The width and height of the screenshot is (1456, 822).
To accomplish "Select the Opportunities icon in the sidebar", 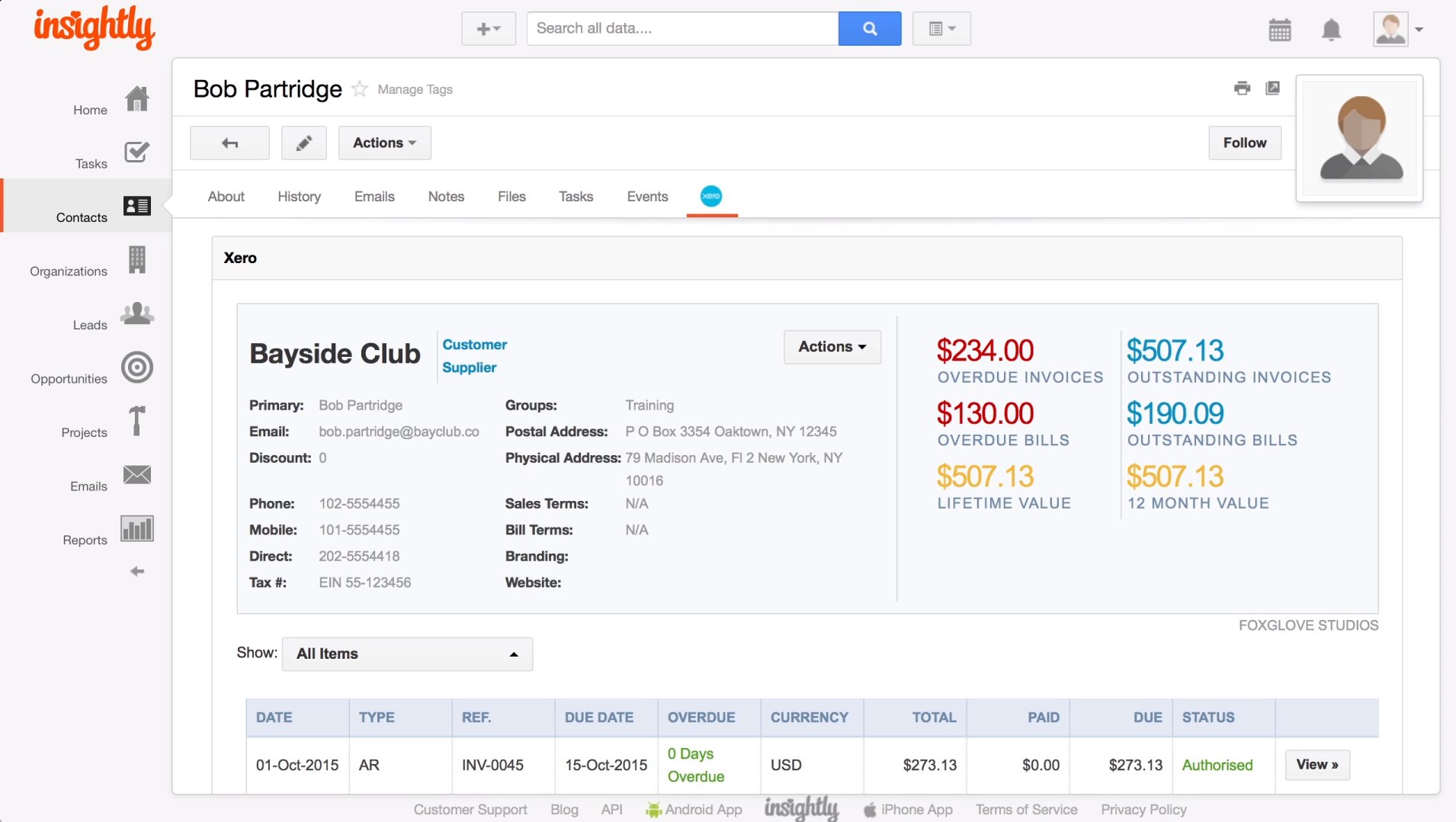I will 136,368.
